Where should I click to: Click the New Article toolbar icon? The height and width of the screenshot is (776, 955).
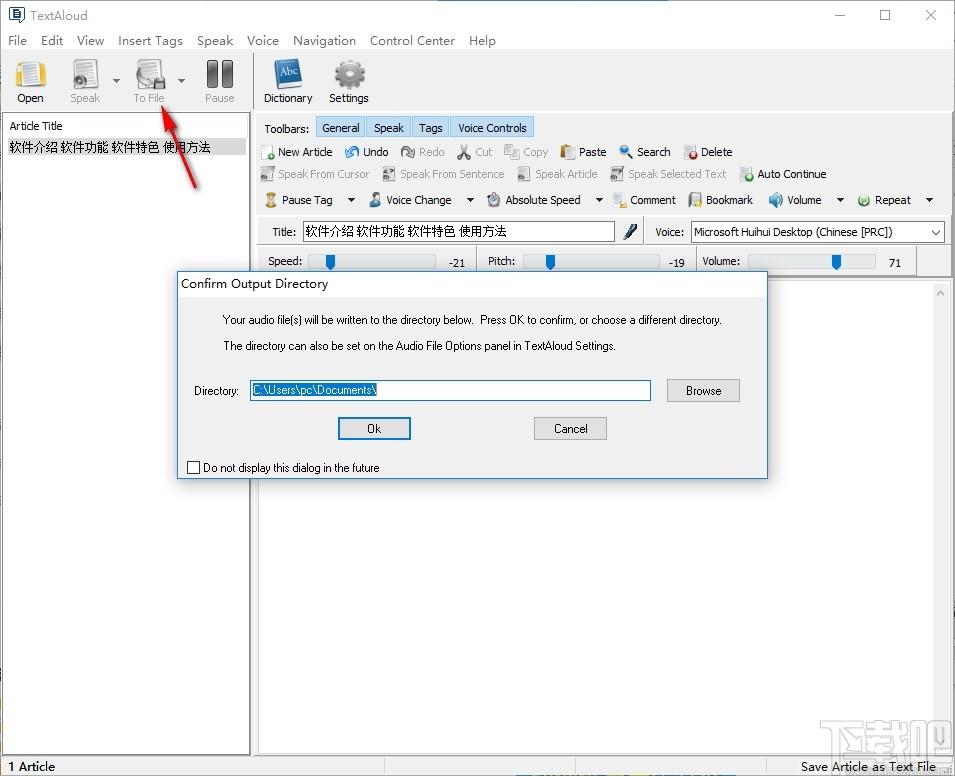[x=267, y=152]
